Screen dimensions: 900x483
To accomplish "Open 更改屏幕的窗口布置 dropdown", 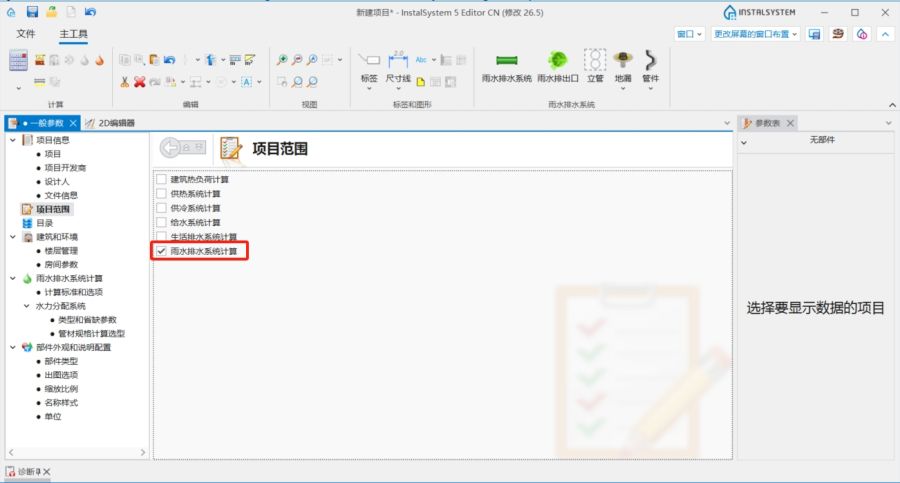I will pyautogui.click(x=755, y=34).
